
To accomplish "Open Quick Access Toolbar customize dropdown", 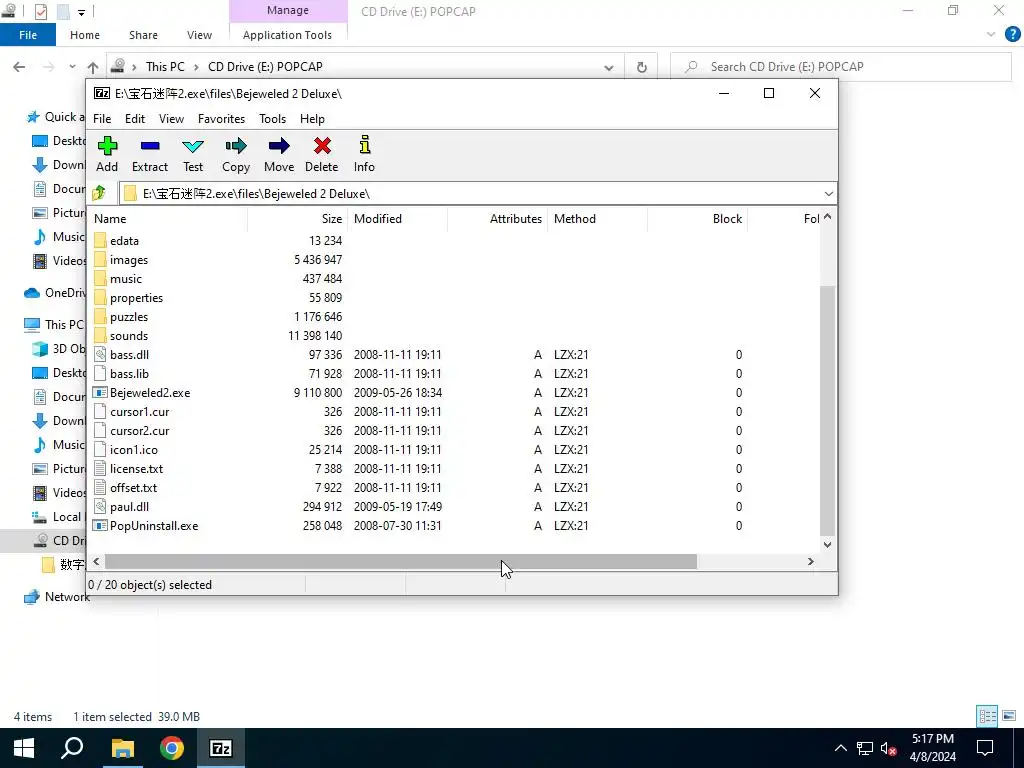I will point(81,12).
